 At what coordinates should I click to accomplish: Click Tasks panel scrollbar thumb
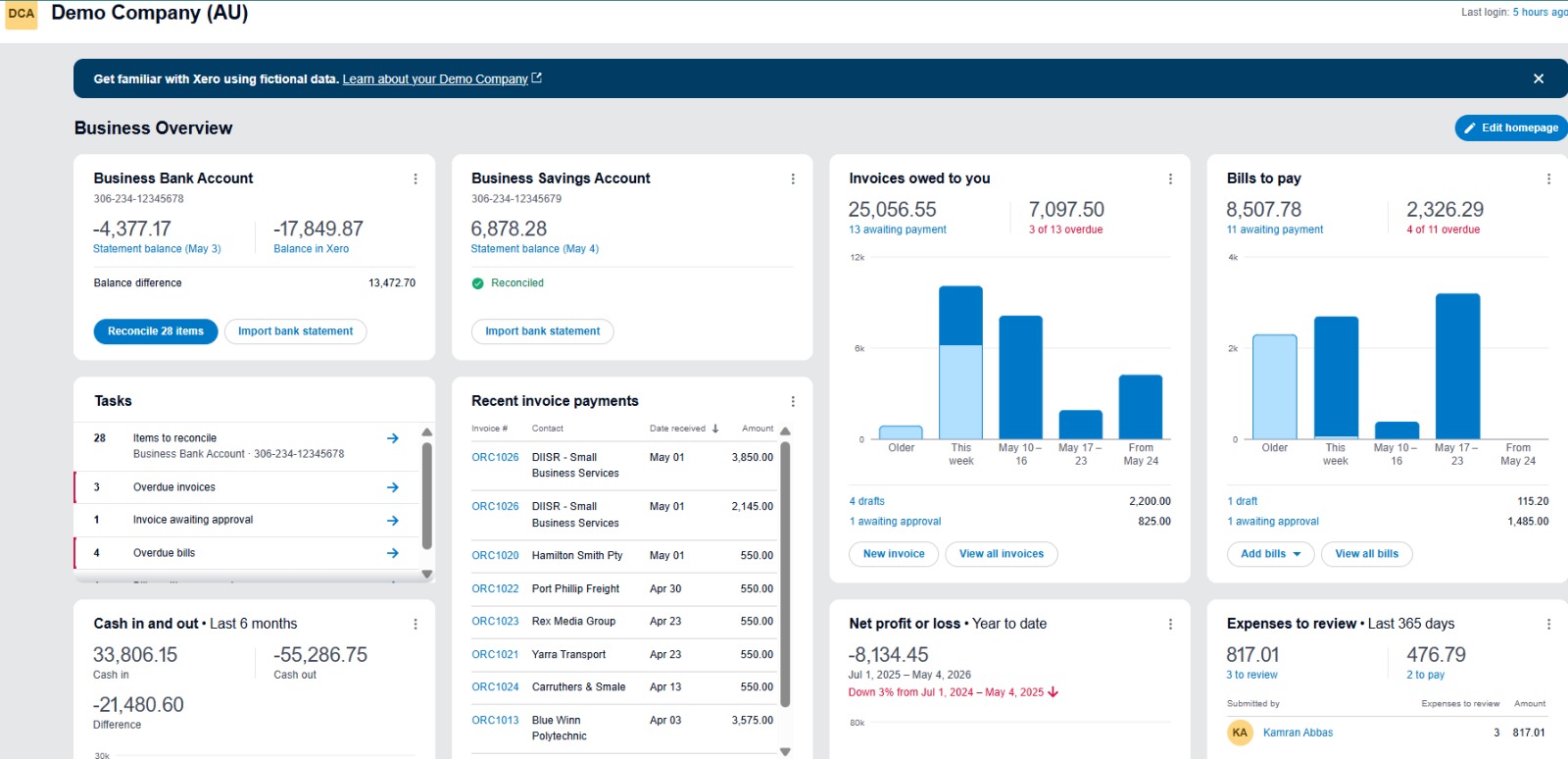click(x=426, y=496)
